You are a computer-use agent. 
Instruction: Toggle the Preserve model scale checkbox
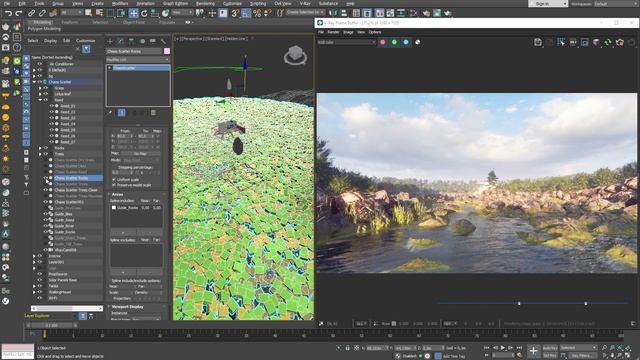coord(114,185)
